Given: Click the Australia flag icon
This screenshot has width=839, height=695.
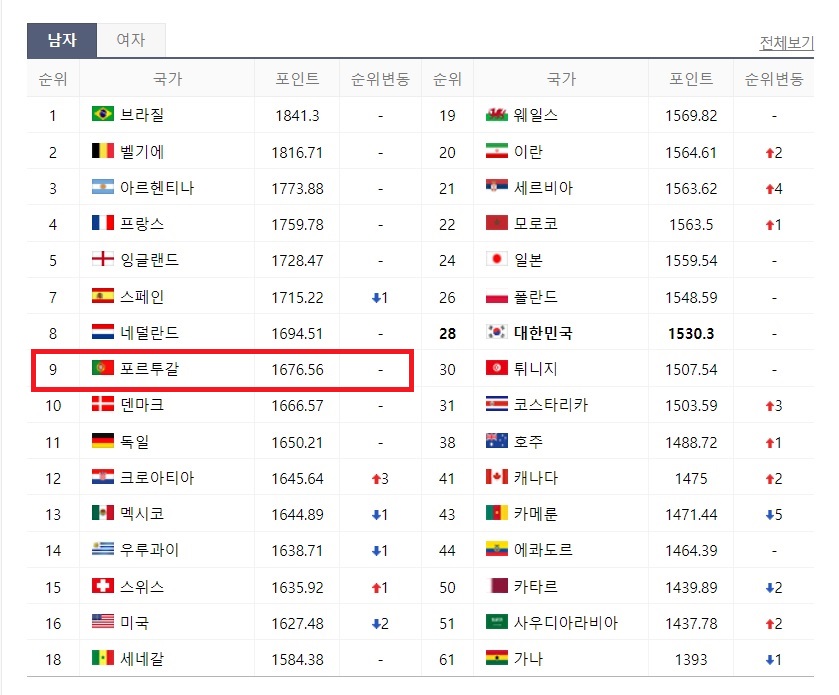Looking at the screenshot, I should click(x=497, y=440).
